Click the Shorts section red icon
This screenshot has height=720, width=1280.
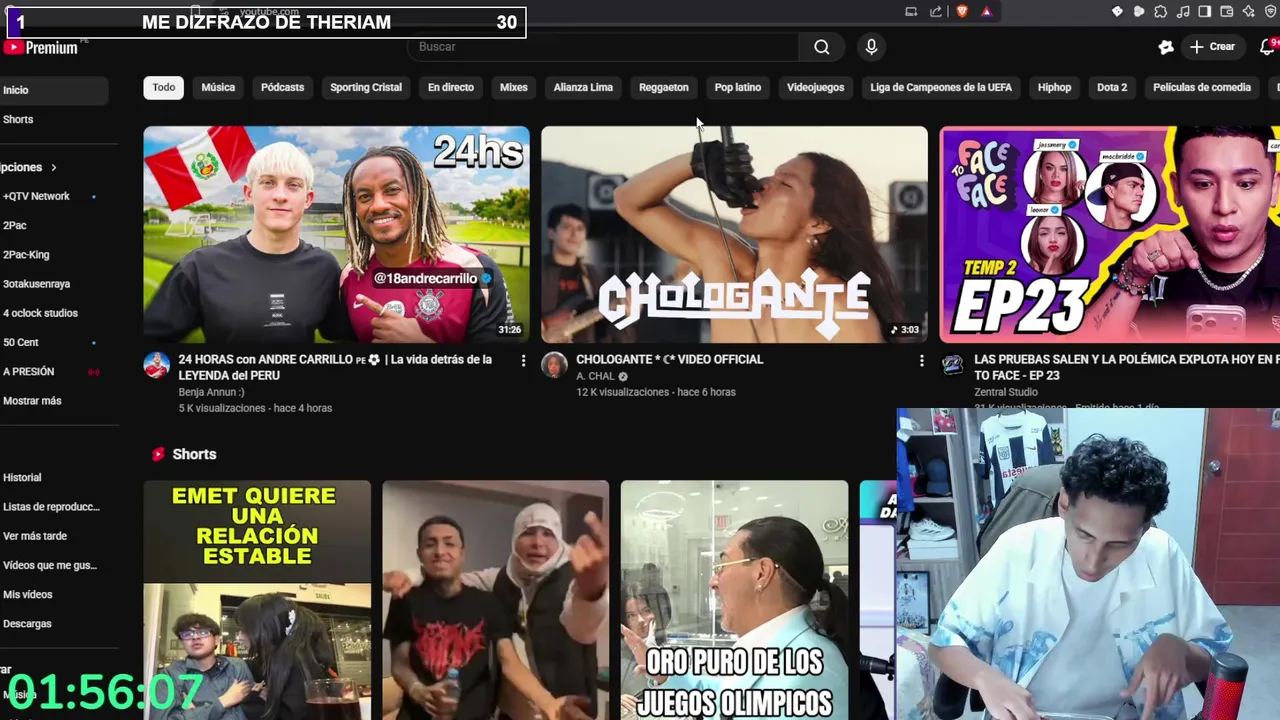[158, 454]
